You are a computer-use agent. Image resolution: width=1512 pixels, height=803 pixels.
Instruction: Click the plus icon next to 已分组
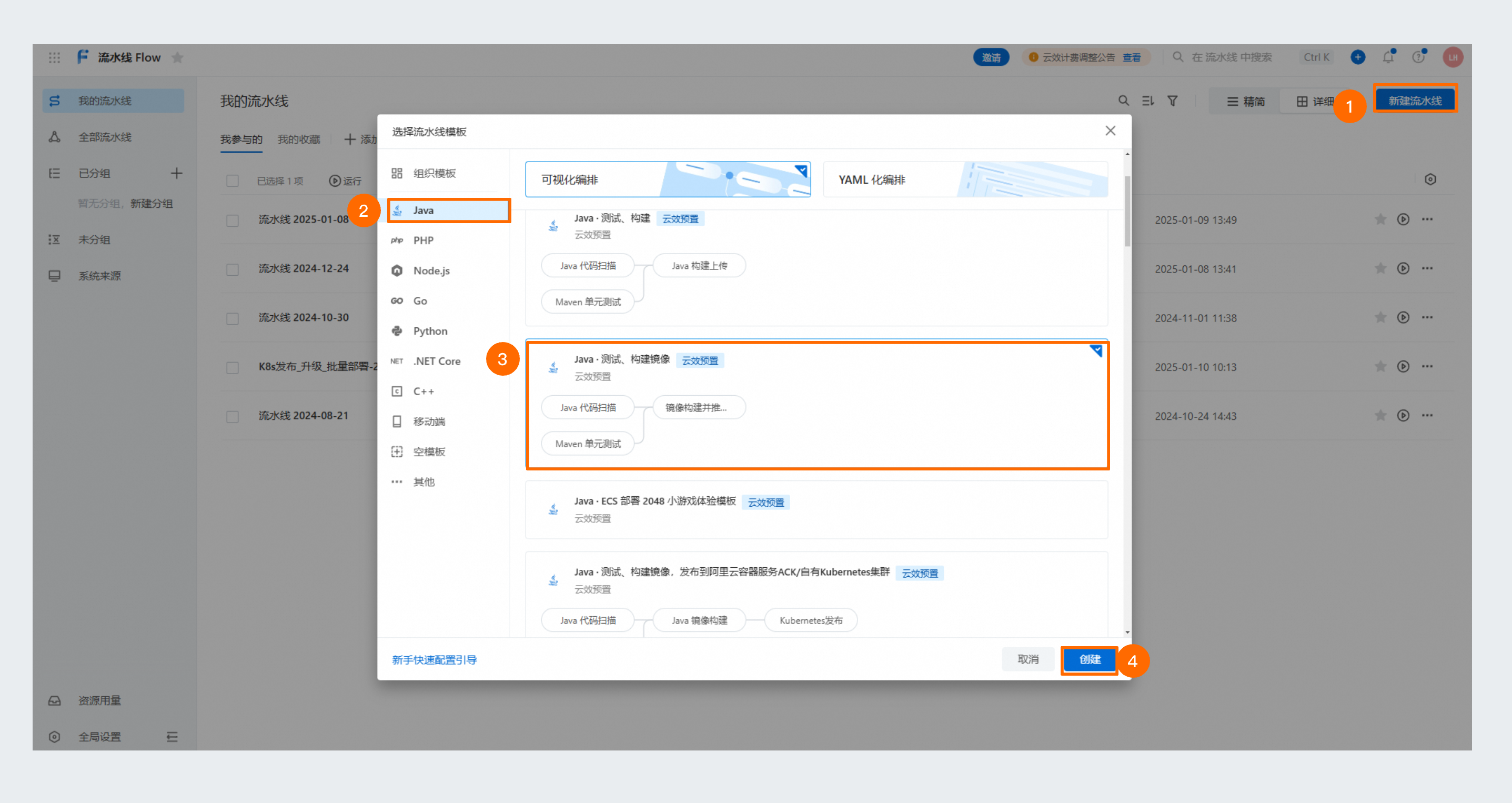[x=176, y=173]
